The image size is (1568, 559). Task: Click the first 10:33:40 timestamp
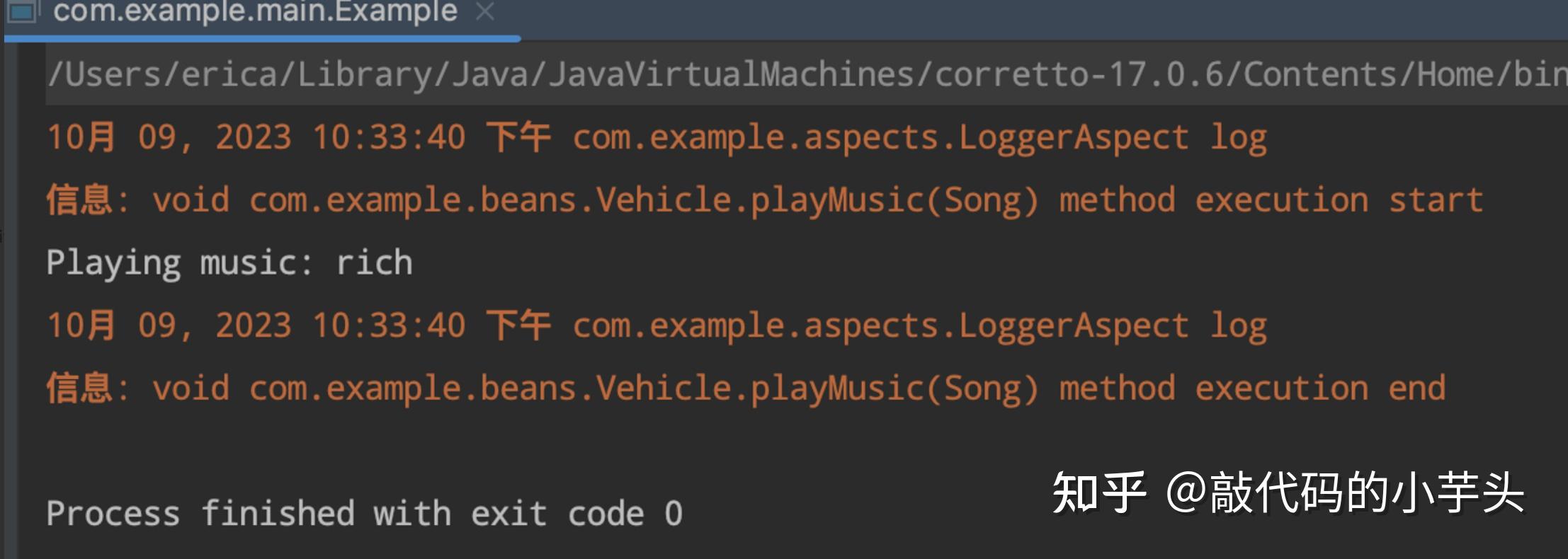(x=389, y=137)
